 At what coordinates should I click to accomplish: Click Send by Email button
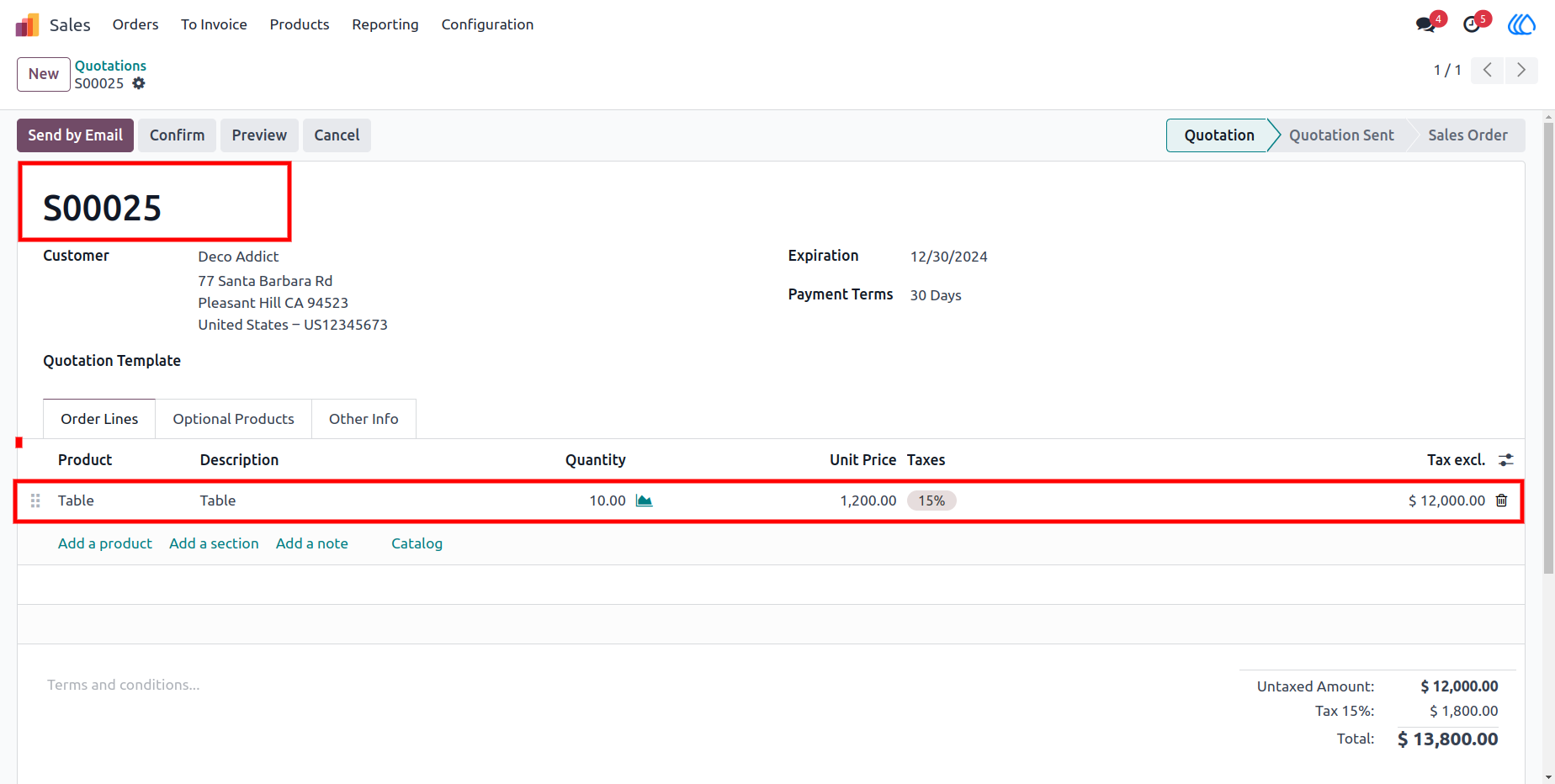[x=75, y=135]
